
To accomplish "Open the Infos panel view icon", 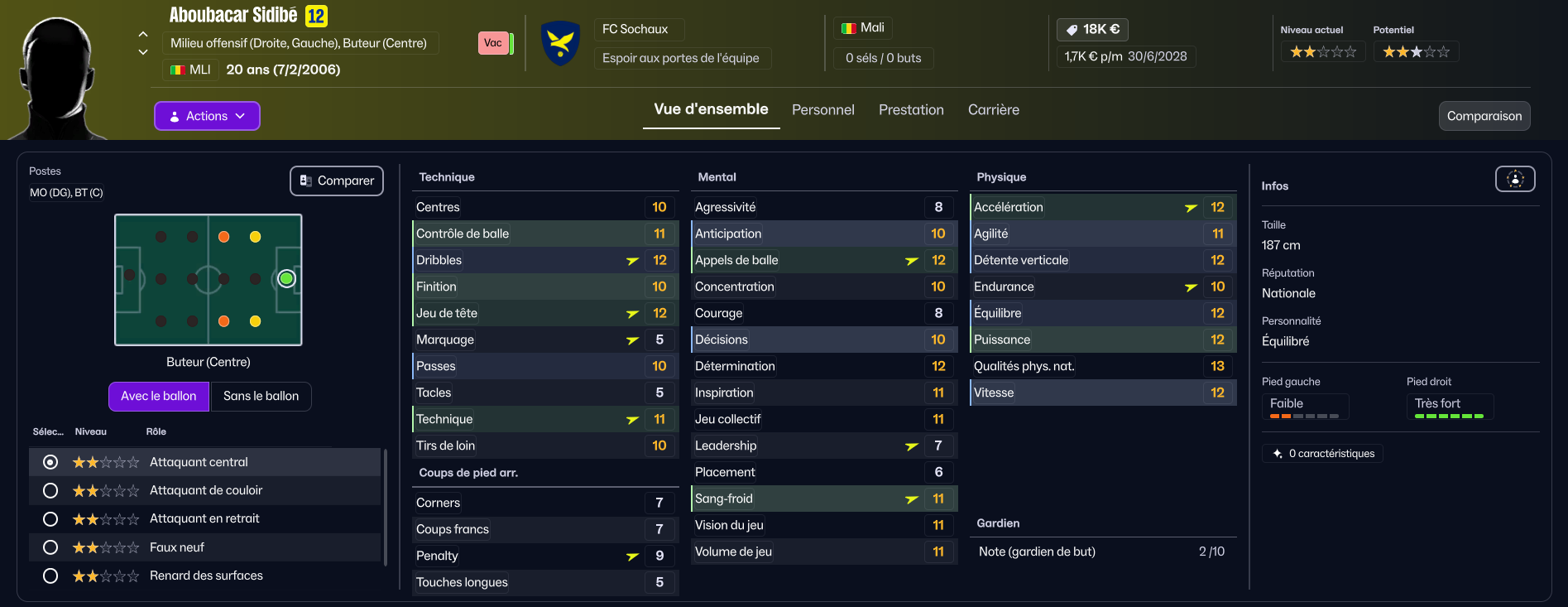I will point(1514,179).
